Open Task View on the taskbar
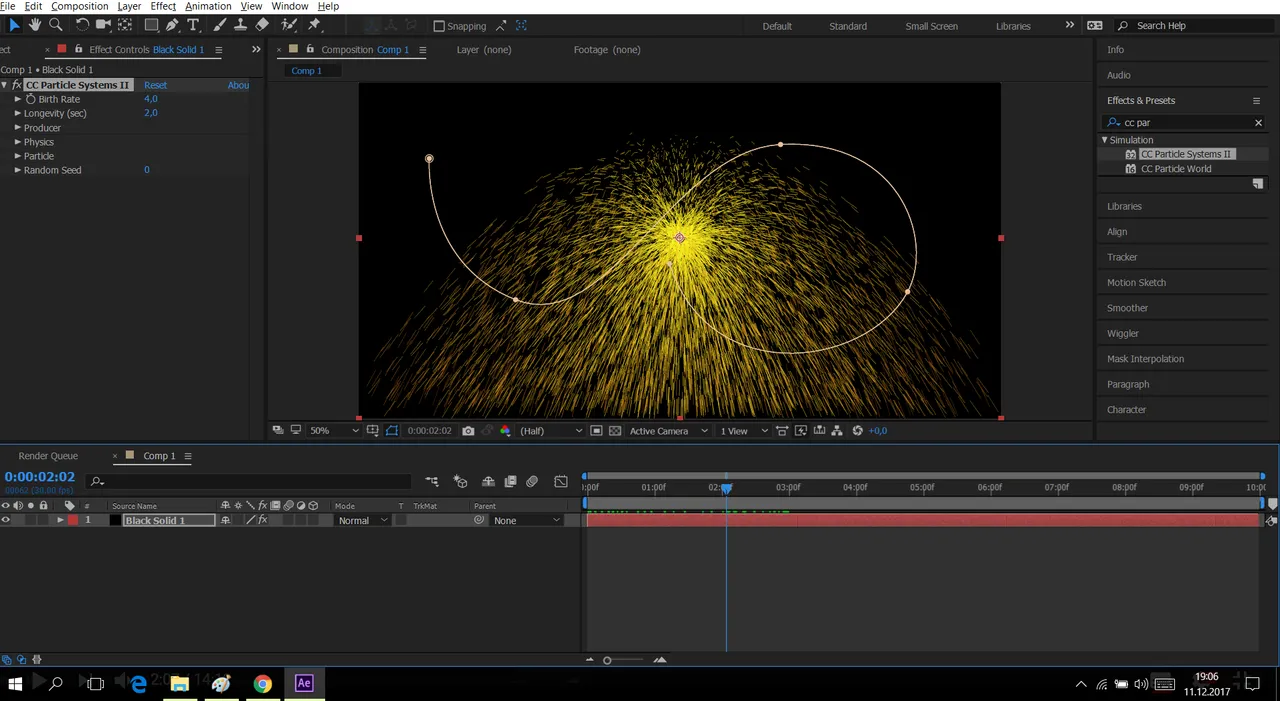 [x=96, y=684]
